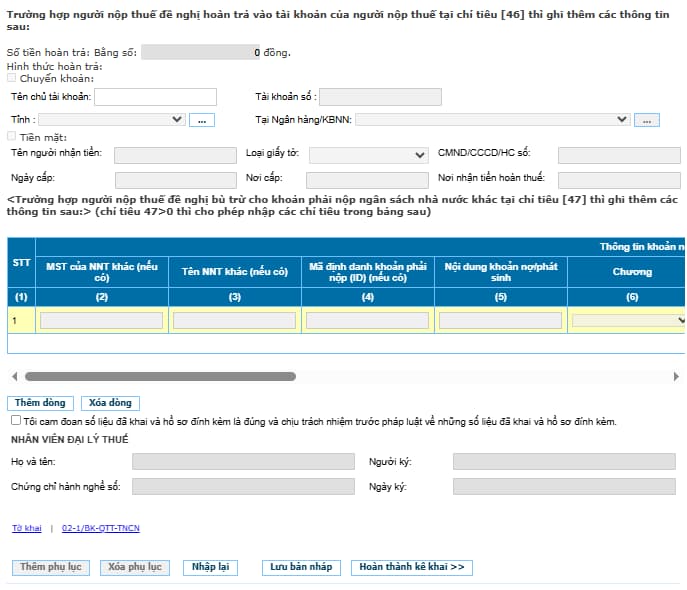
Task: Switch to the Tờ khai tab link
Action: pyautogui.click(x=27, y=528)
